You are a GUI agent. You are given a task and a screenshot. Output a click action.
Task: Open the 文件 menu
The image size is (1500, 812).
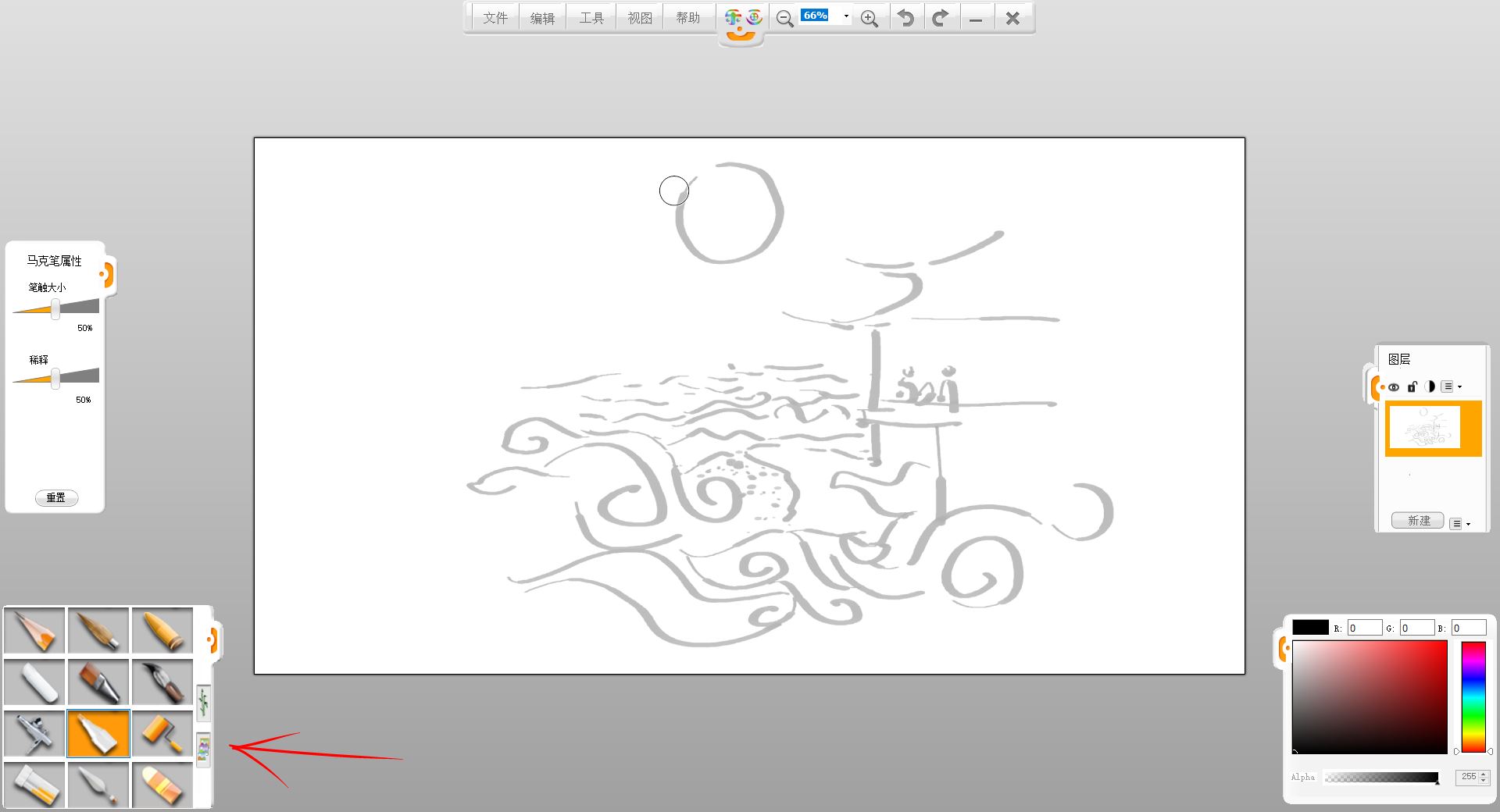coord(495,18)
